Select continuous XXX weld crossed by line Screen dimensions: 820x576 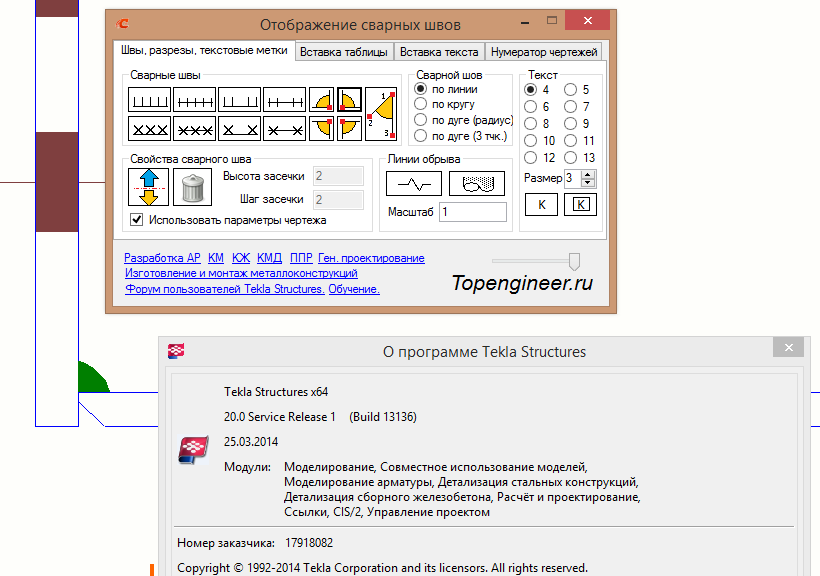click(194, 128)
